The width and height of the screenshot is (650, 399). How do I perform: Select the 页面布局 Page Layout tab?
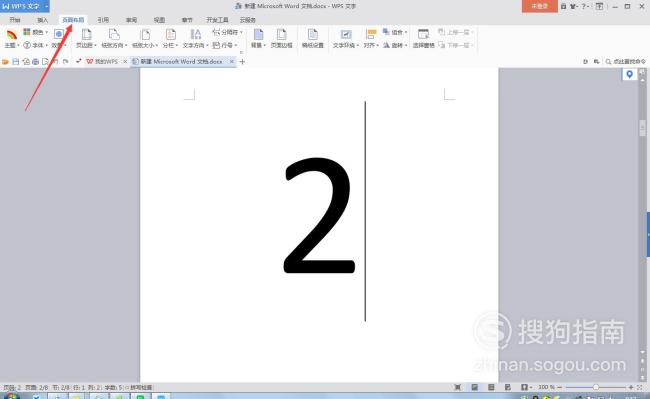point(73,20)
